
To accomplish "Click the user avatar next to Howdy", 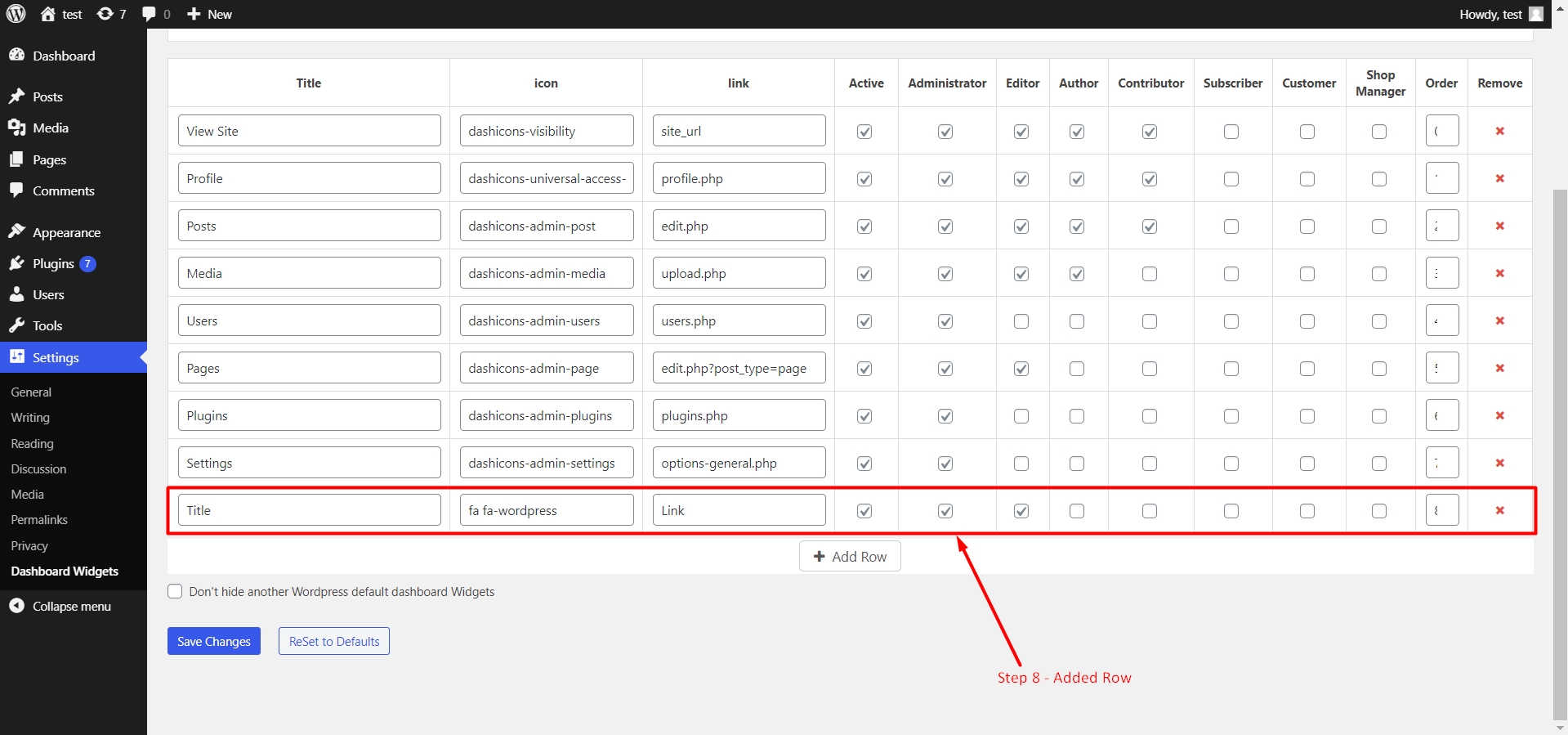I will (x=1536, y=14).
